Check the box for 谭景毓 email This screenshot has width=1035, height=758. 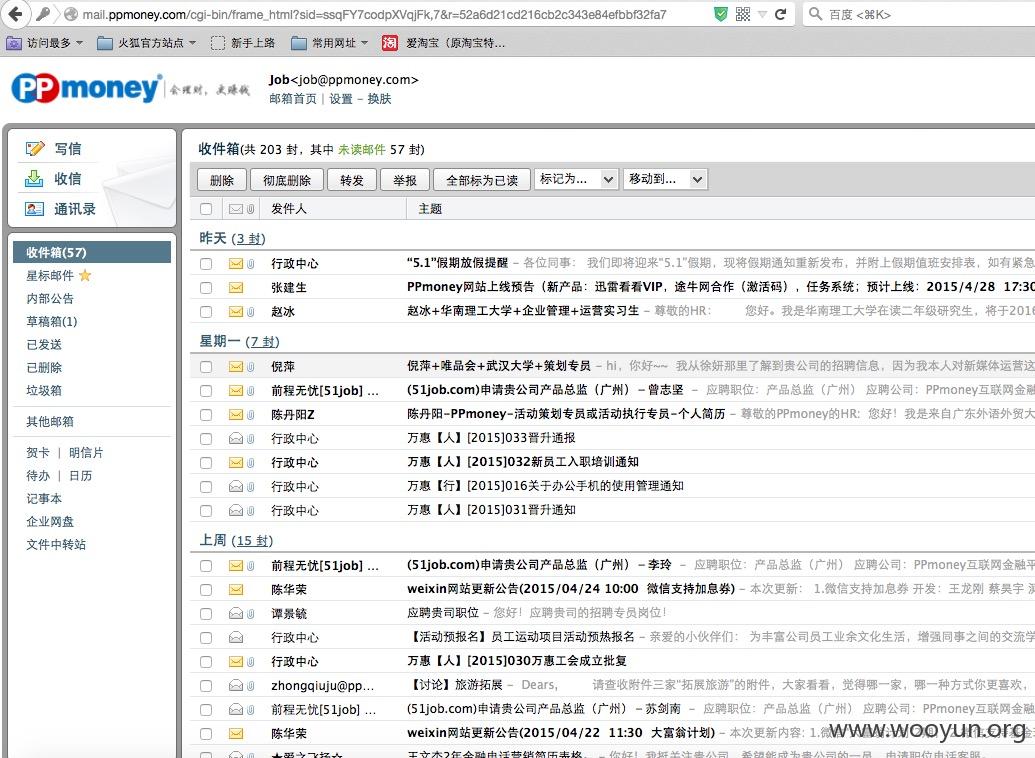coord(206,613)
